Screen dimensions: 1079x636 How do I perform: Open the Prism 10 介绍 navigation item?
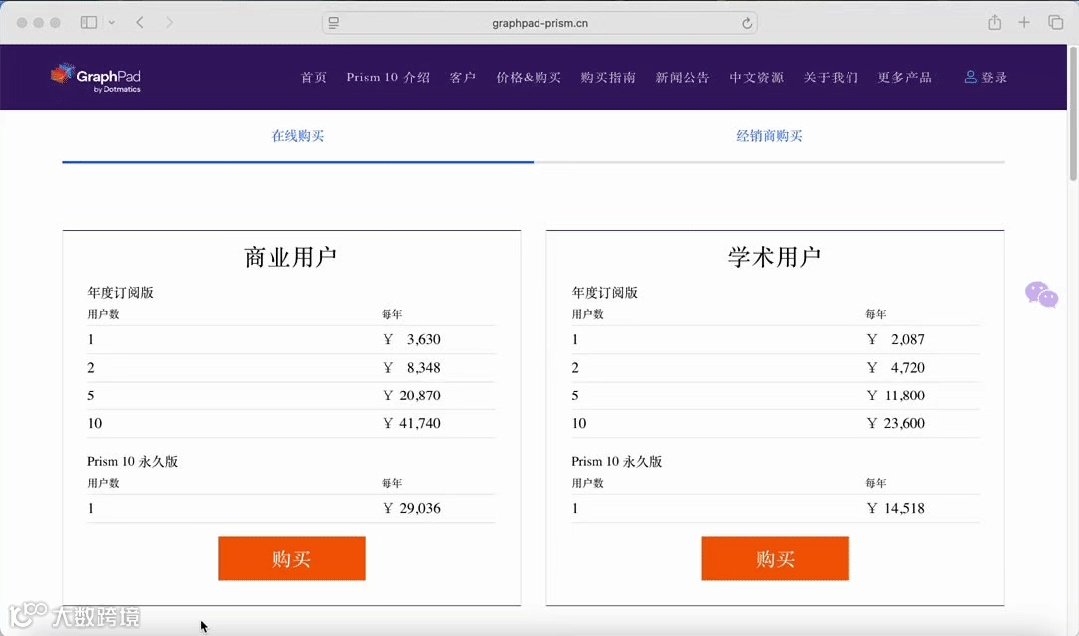[388, 77]
